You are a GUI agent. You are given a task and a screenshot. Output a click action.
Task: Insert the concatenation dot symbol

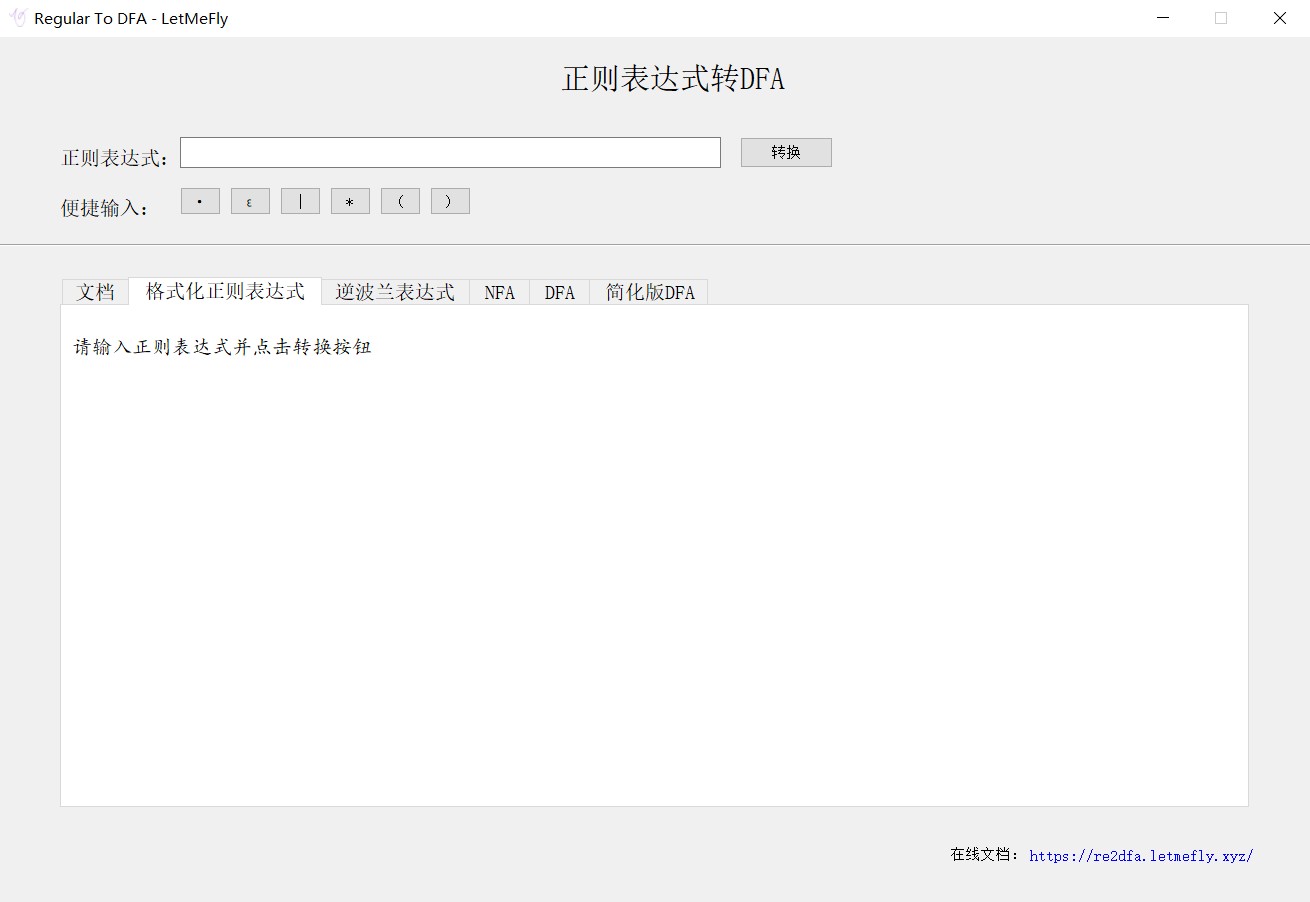click(x=200, y=201)
